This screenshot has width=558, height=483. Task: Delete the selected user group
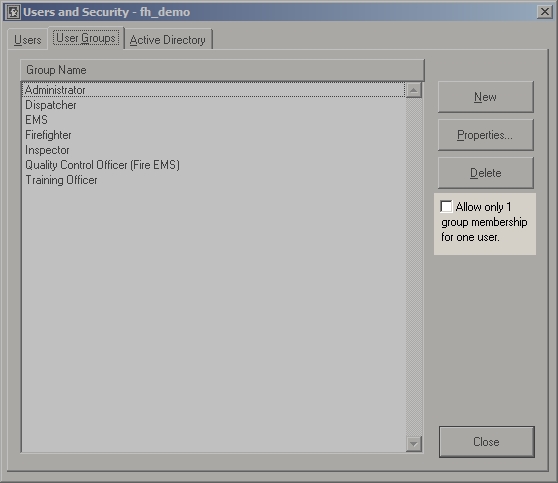485,173
